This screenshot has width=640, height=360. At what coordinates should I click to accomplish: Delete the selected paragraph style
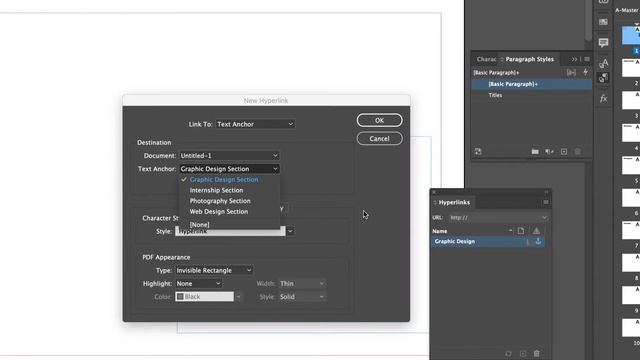(578, 152)
